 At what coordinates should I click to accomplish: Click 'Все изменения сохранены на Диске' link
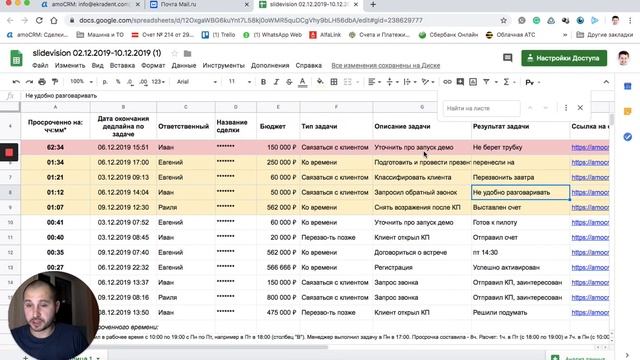385,65
